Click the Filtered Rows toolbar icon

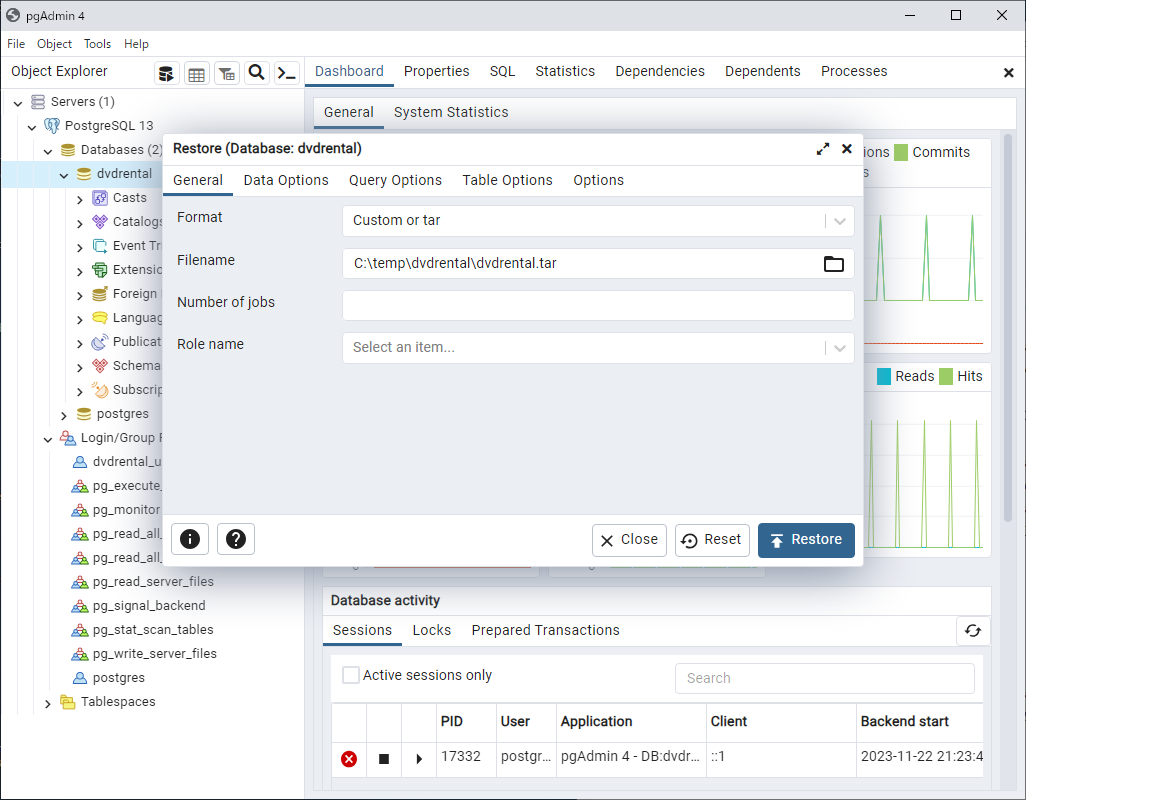[227, 73]
